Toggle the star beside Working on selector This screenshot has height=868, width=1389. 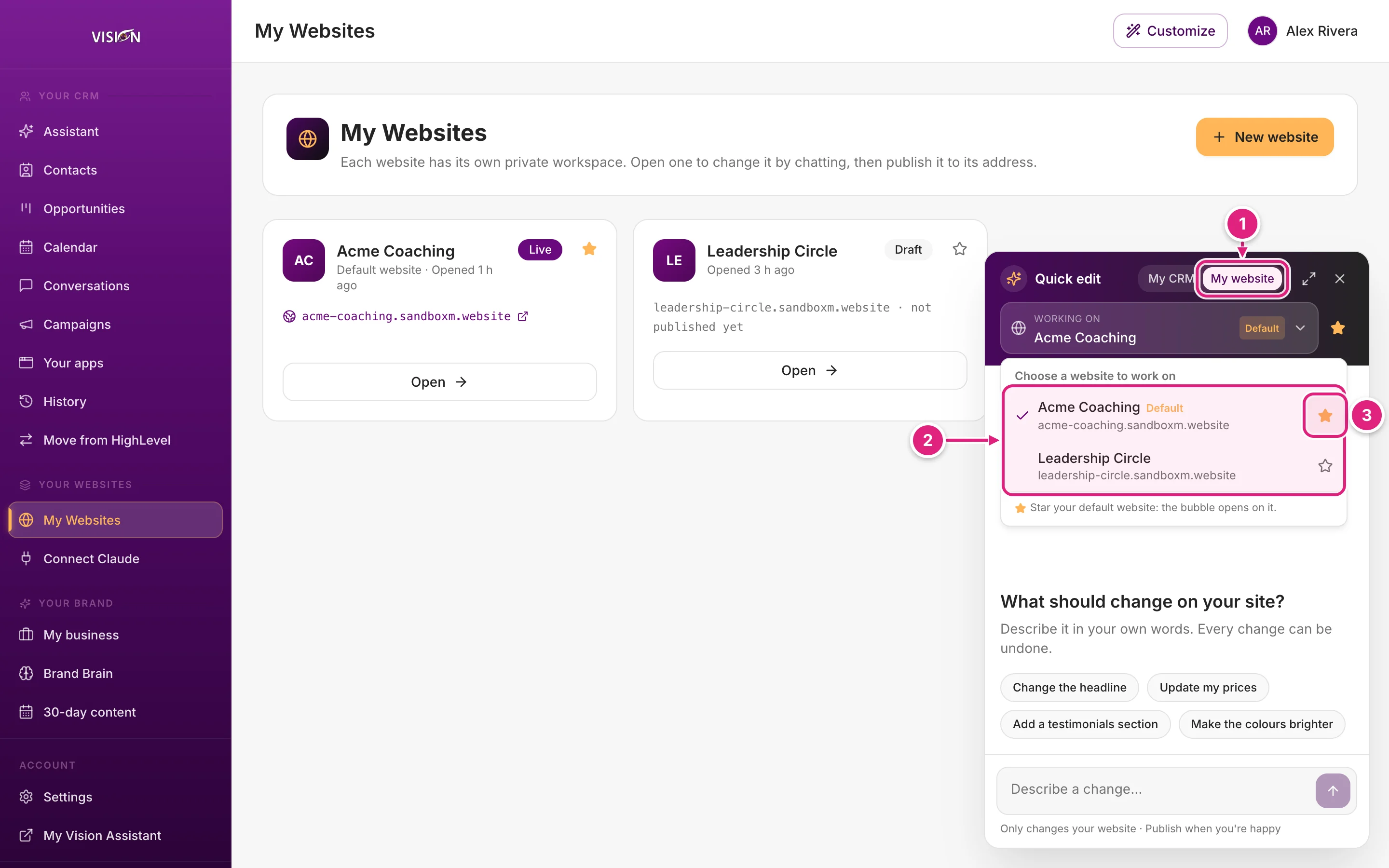tap(1338, 328)
